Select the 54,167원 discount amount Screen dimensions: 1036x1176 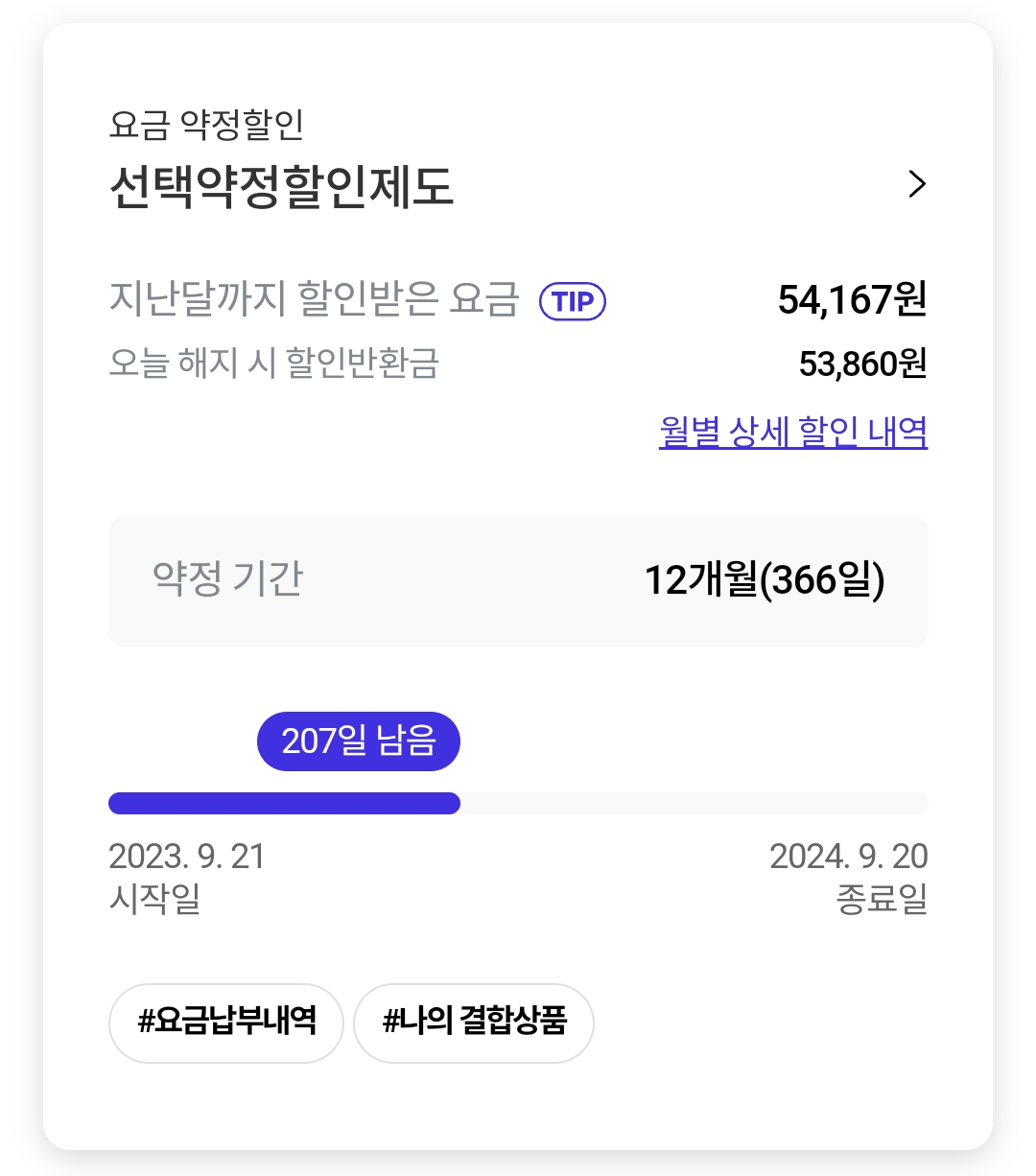pyautogui.click(x=852, y=300)
